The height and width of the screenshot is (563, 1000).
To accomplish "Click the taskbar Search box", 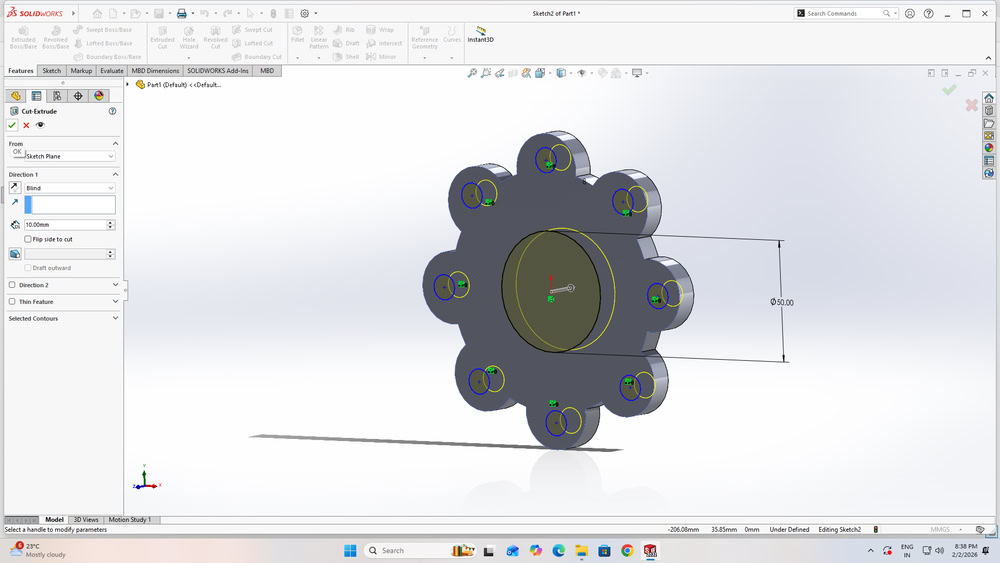I will click(420, 551).
